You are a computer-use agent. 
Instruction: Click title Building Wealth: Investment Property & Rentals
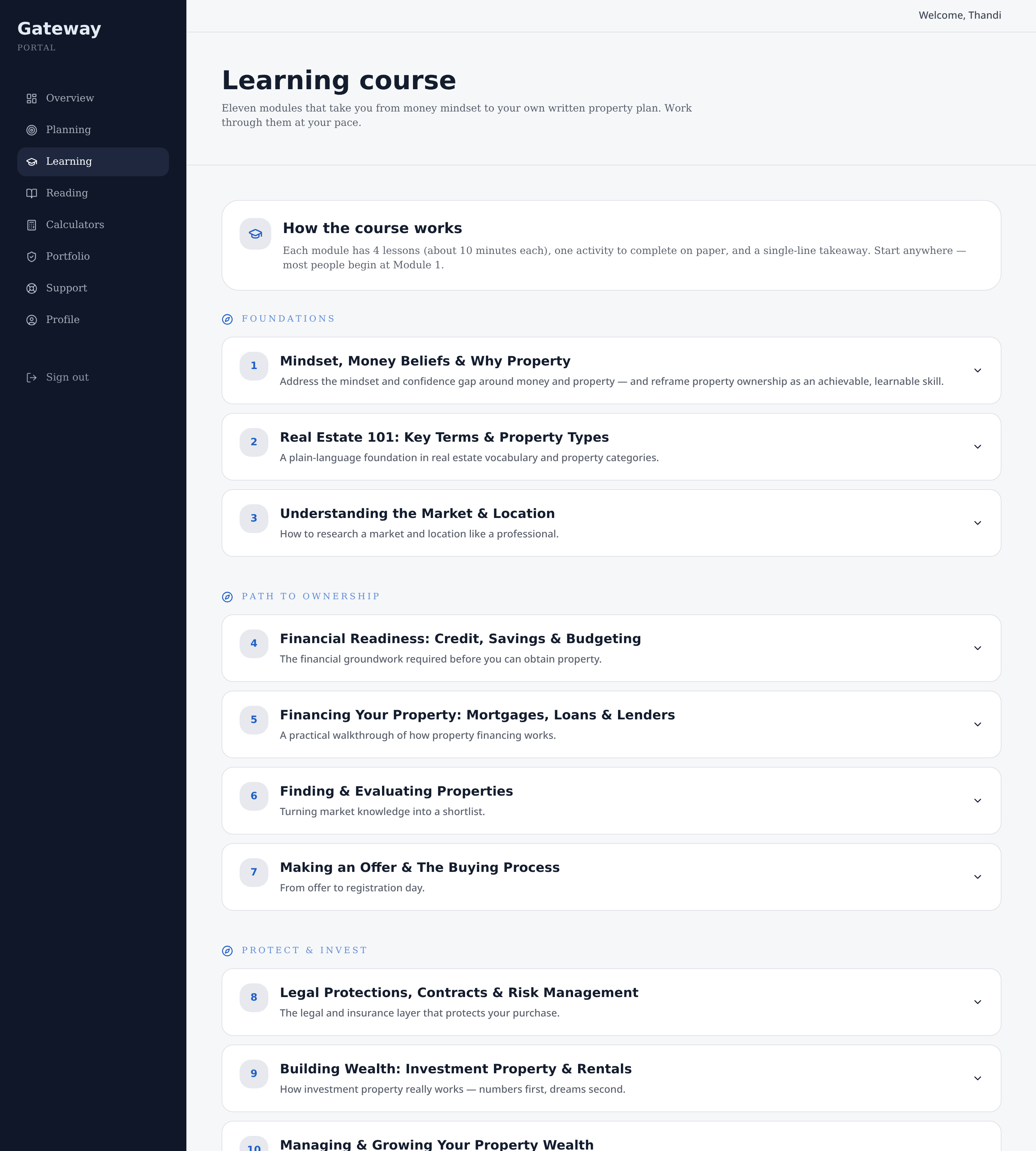(456, 1070)
